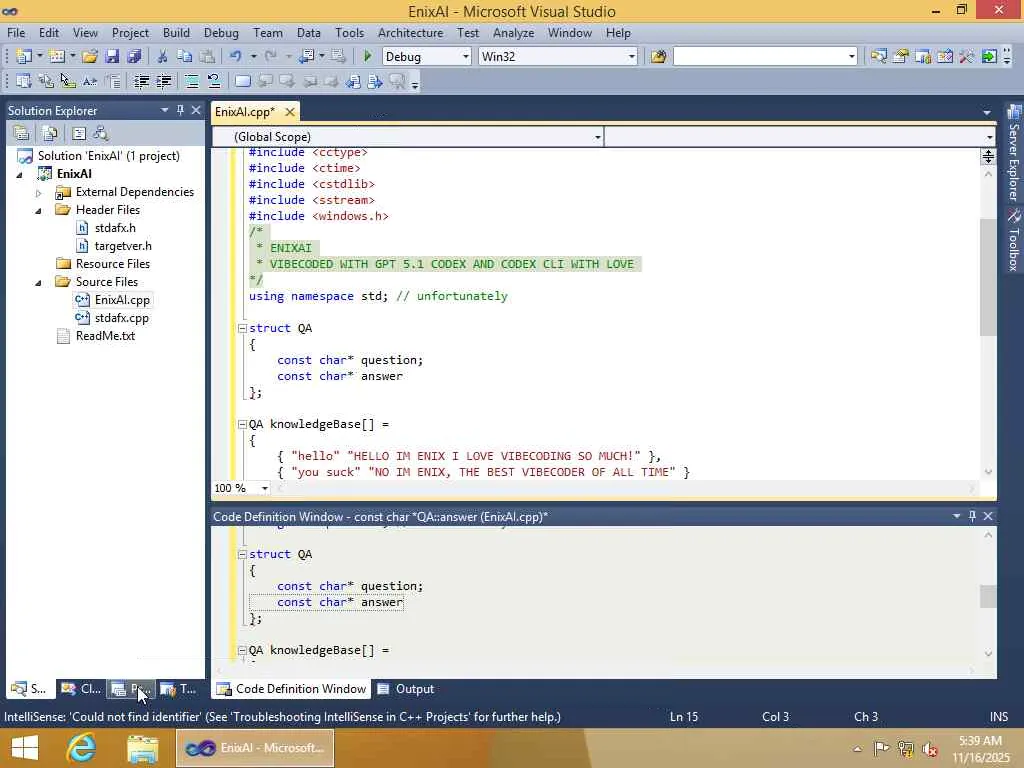Click the Start Debugging green play icon
1024x768 pixels.
(x=368, y=57)
